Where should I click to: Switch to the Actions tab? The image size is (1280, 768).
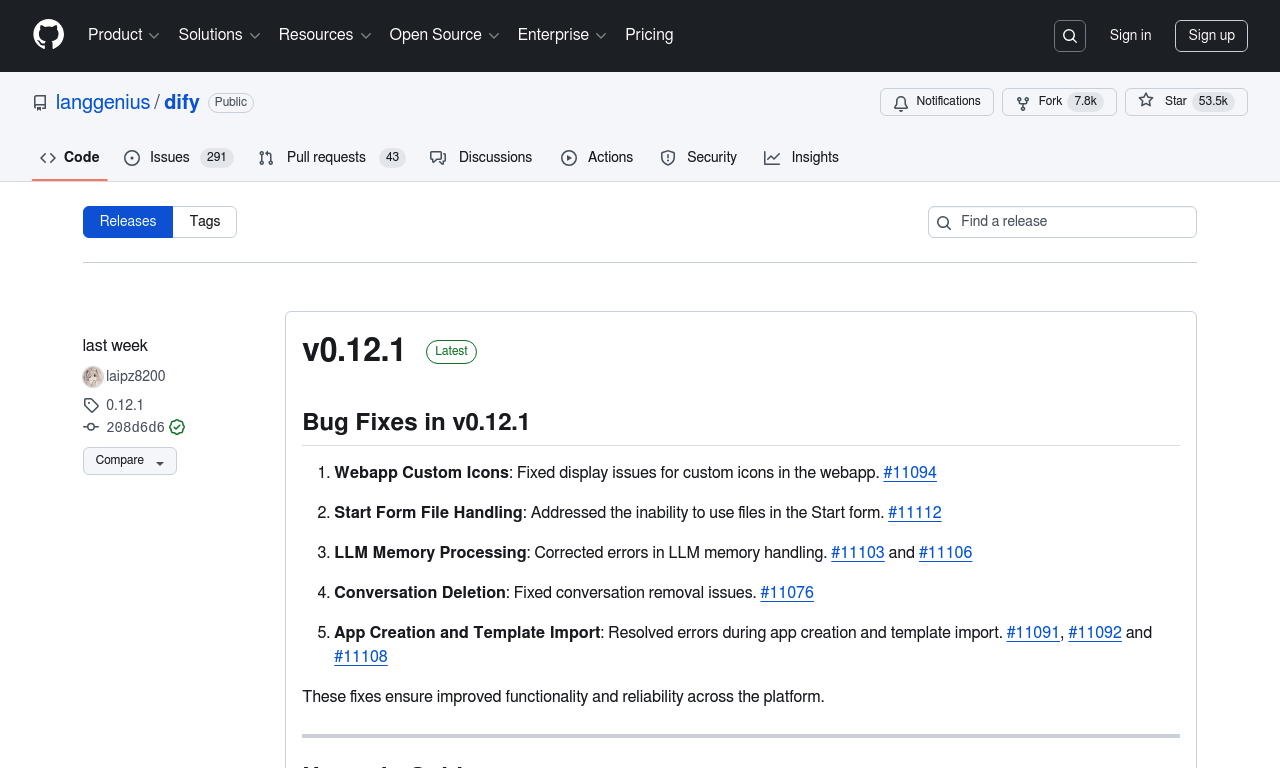(x=597, y=158)
